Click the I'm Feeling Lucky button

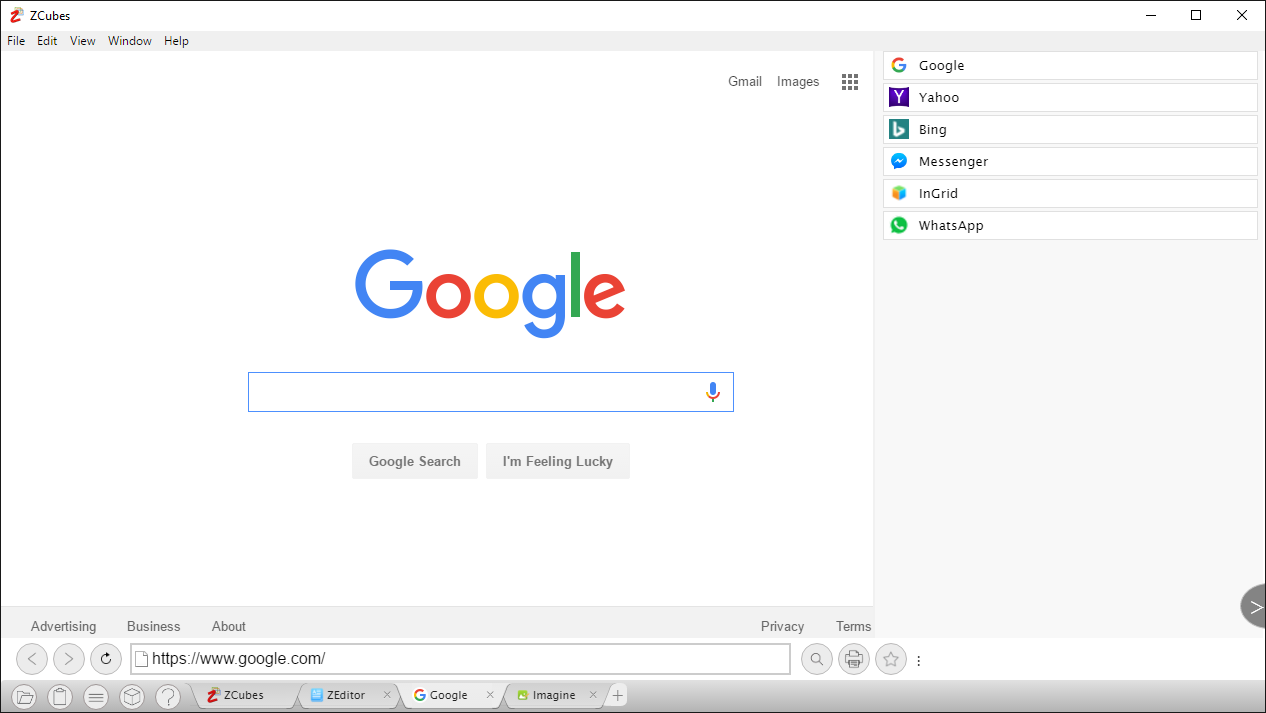(558, 461)
